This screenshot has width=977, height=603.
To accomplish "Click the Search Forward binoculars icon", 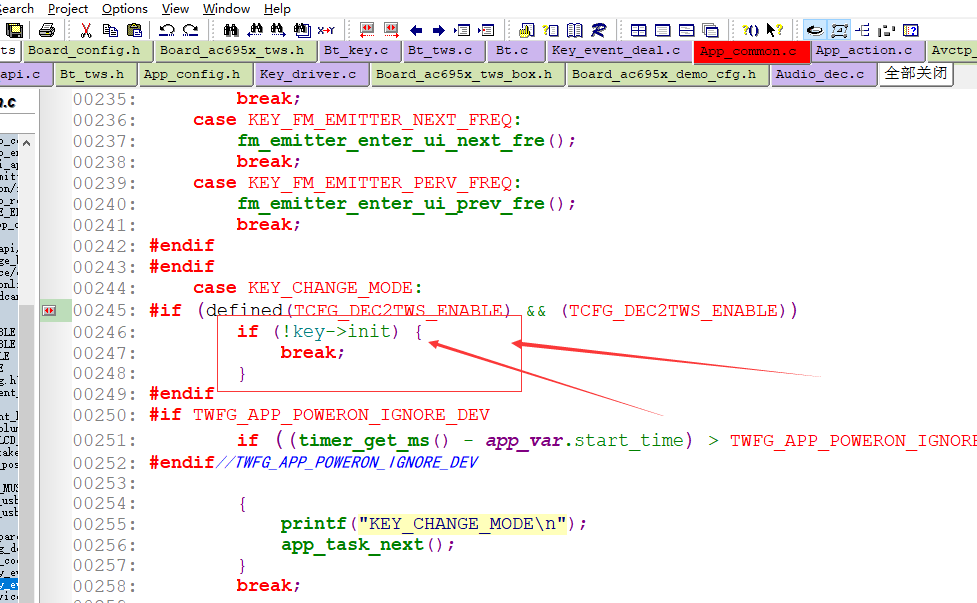I will coord(278,30).
